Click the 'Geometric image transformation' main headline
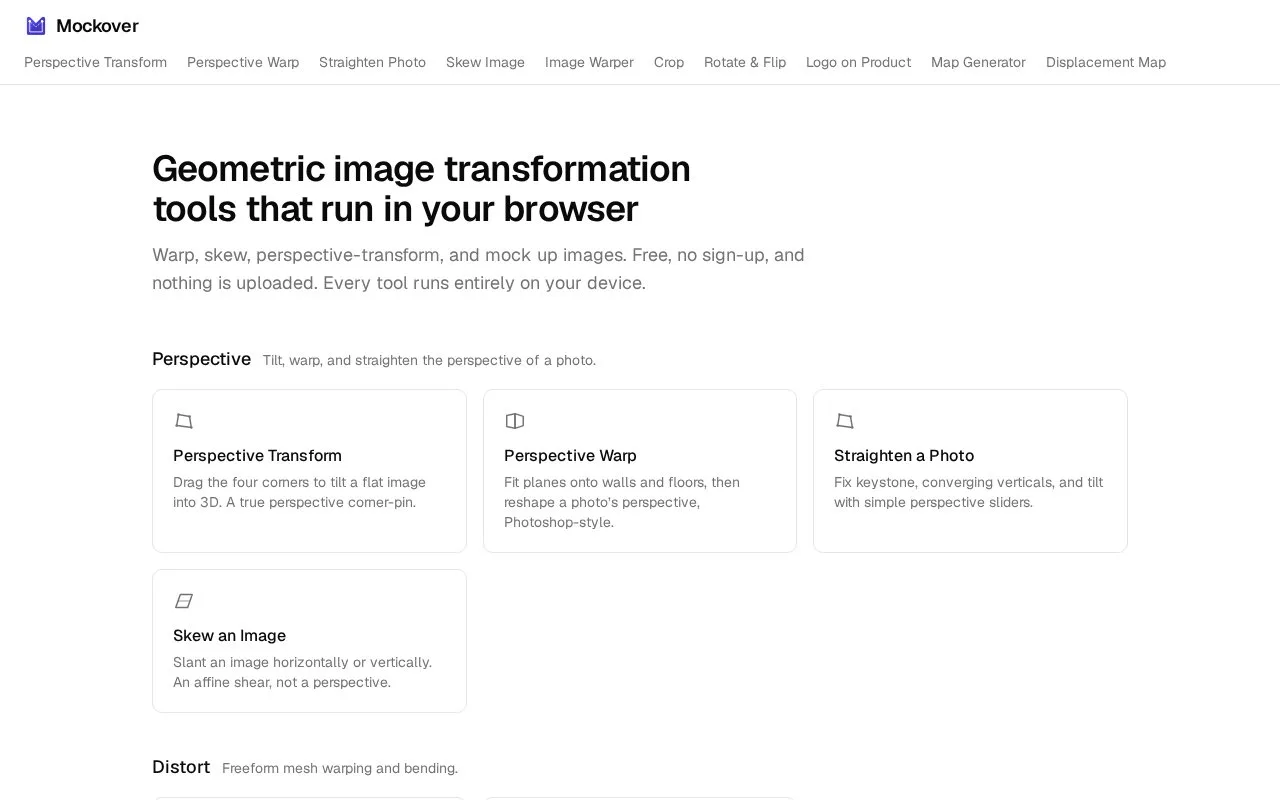 click(421, 189)
